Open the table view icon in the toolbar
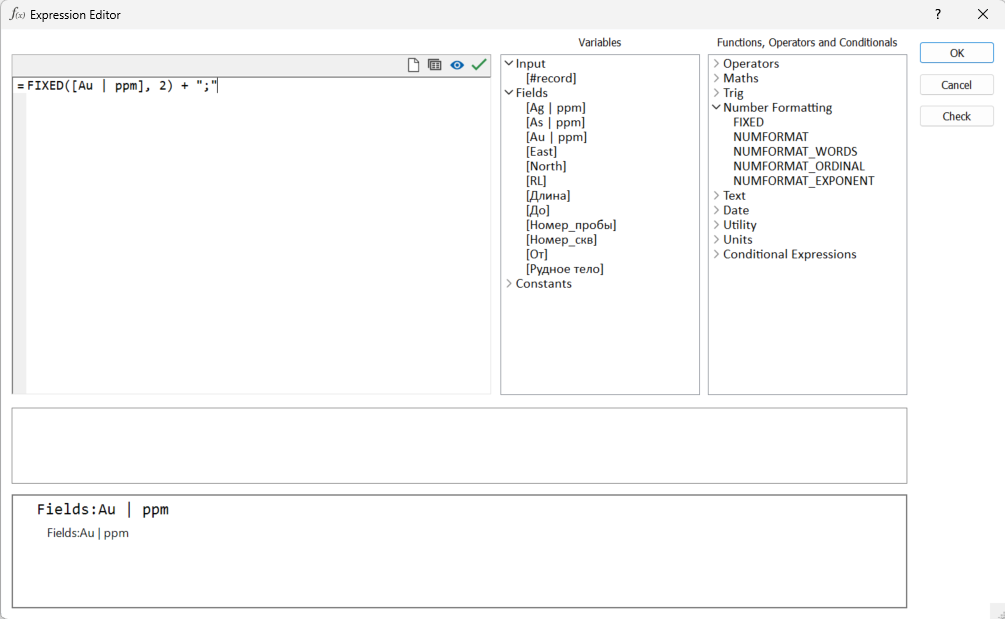 tap(435, 64)
